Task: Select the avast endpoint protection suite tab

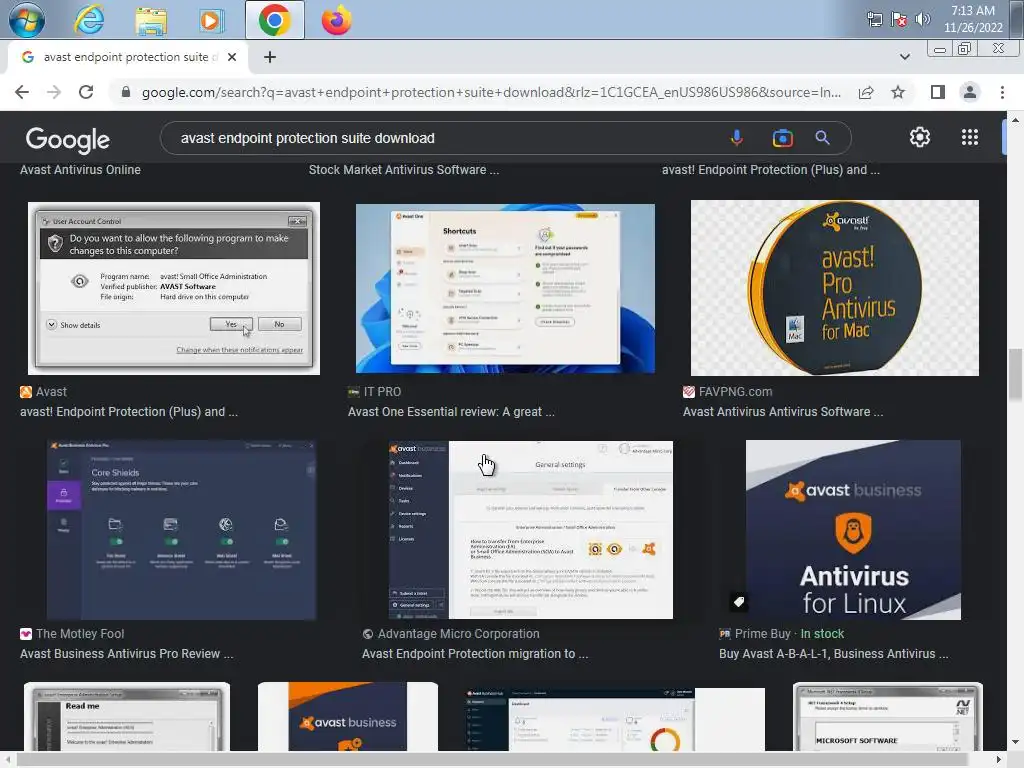Action: point(127,57)
